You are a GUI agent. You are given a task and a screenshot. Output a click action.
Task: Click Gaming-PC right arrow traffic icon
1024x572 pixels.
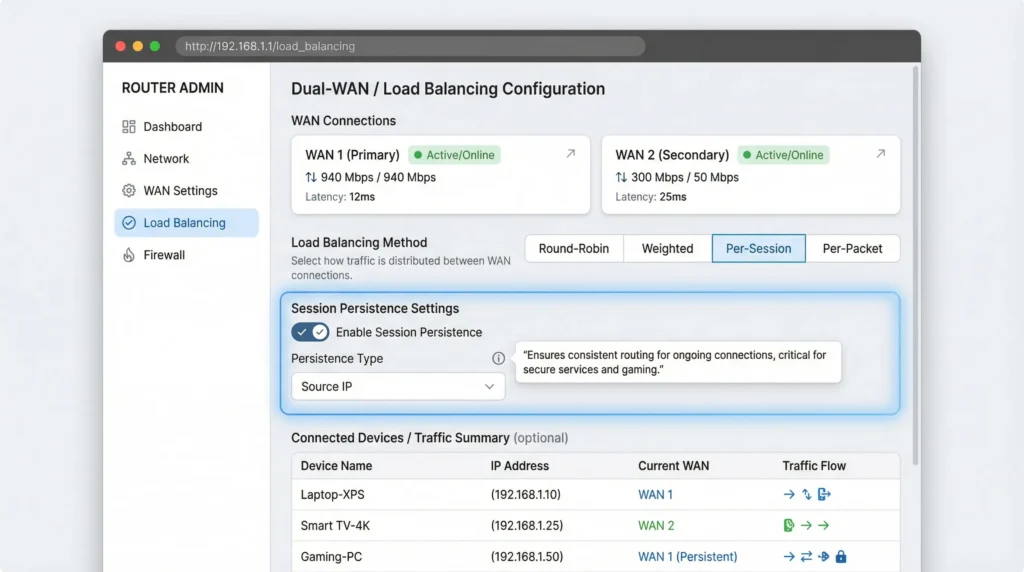[x=789, y=556]
